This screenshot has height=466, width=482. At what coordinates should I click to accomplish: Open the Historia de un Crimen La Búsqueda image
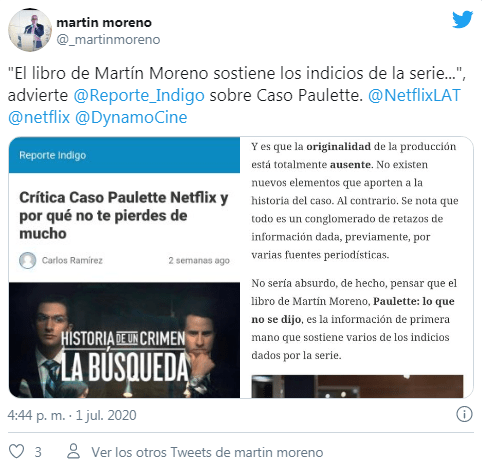pos(124,340)
